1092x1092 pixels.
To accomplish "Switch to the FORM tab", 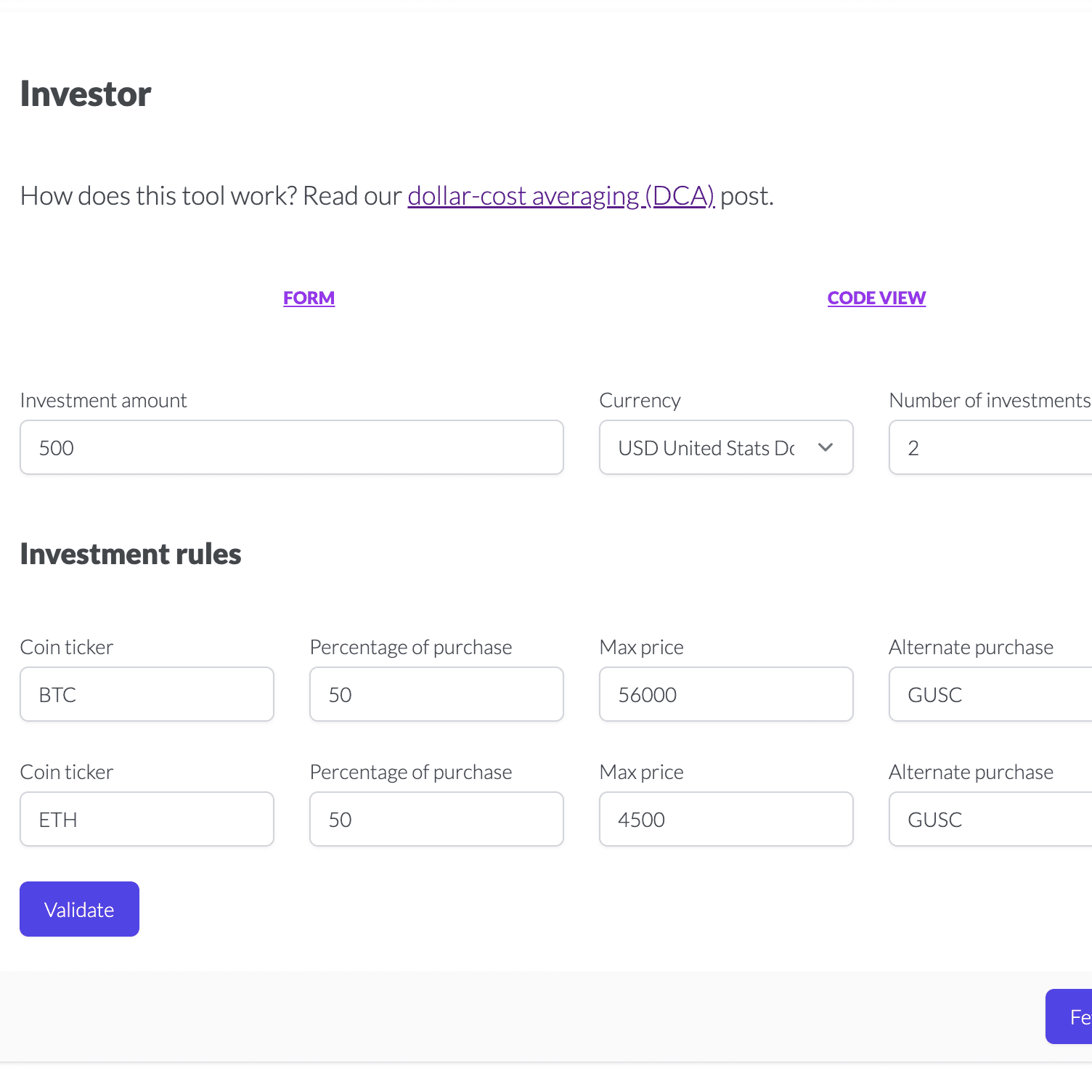I will coord(309,298).
